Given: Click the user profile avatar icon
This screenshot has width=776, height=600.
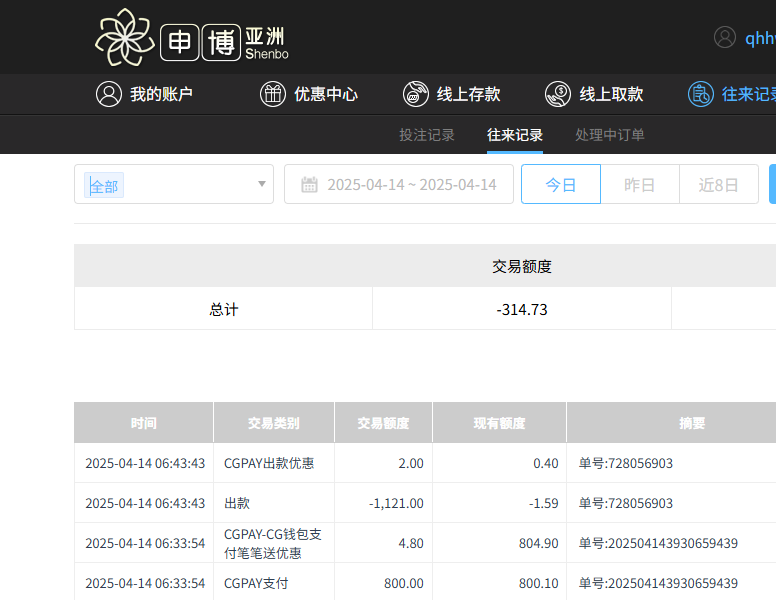Looking at the screenshot, I should (725, 38).
